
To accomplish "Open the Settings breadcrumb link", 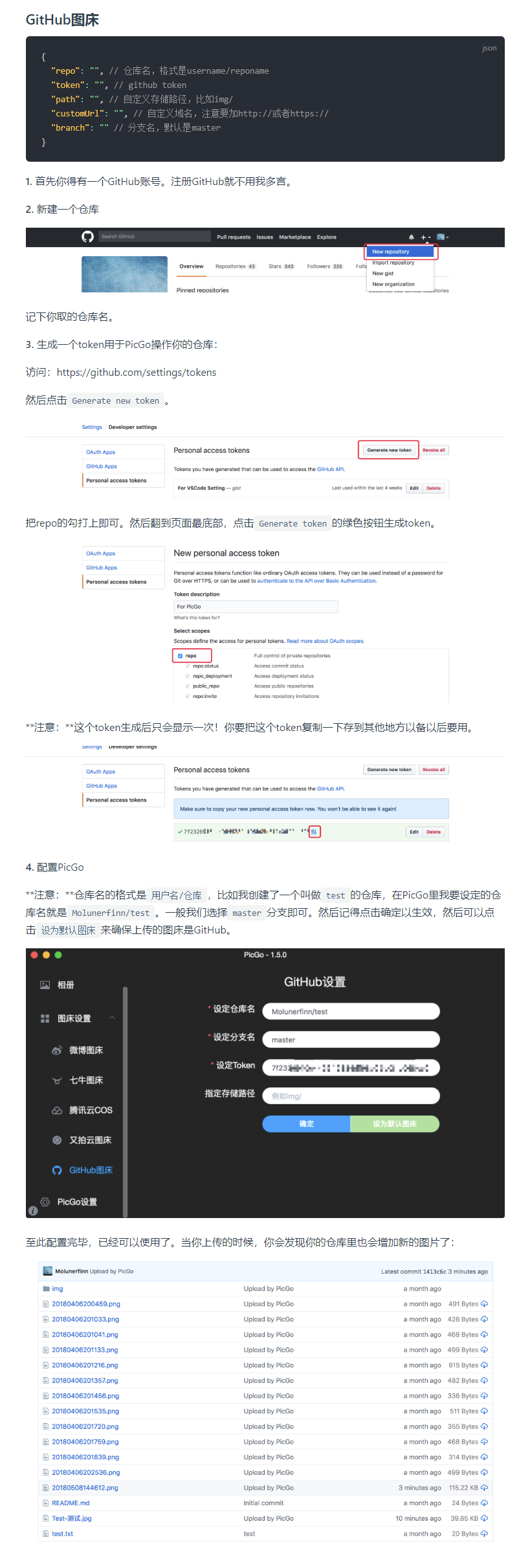I will 92,427.
